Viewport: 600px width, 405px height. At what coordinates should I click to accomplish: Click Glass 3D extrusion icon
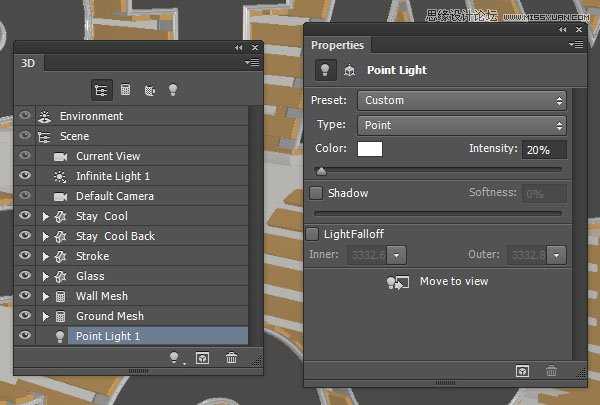pyautogui.click(x=60, y=276)
